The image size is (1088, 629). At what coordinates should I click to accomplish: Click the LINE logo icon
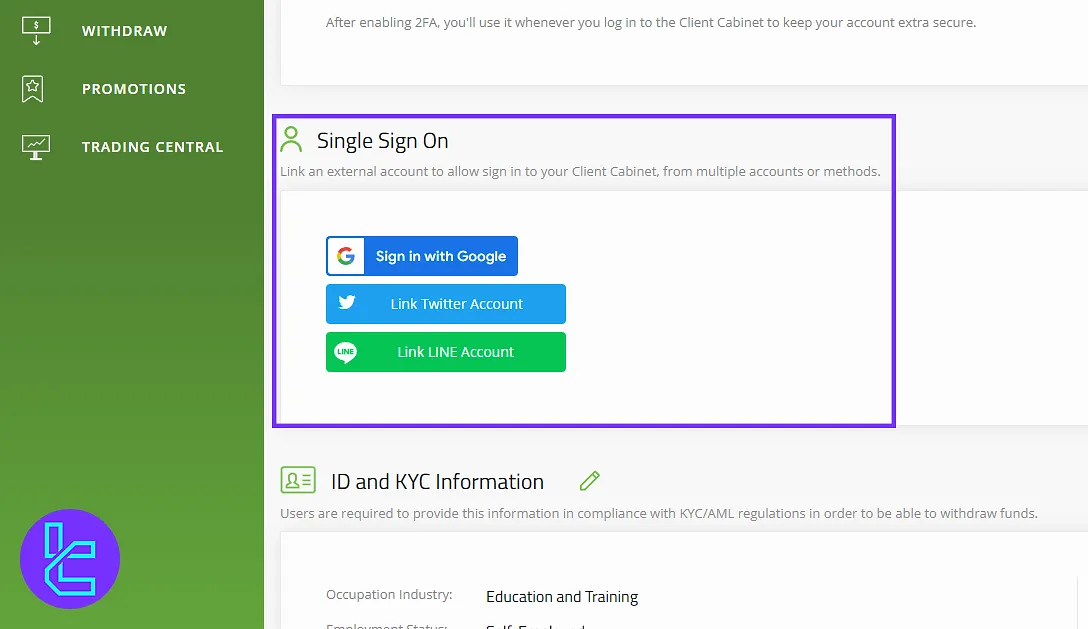(346, 352)
